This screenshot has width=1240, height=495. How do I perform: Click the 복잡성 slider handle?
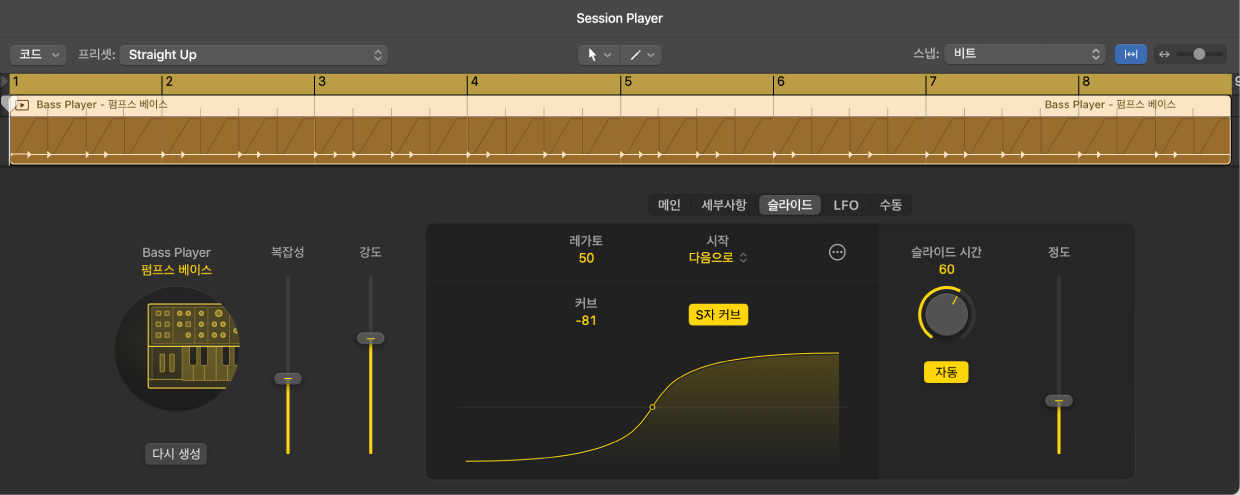tap(288, 378)
